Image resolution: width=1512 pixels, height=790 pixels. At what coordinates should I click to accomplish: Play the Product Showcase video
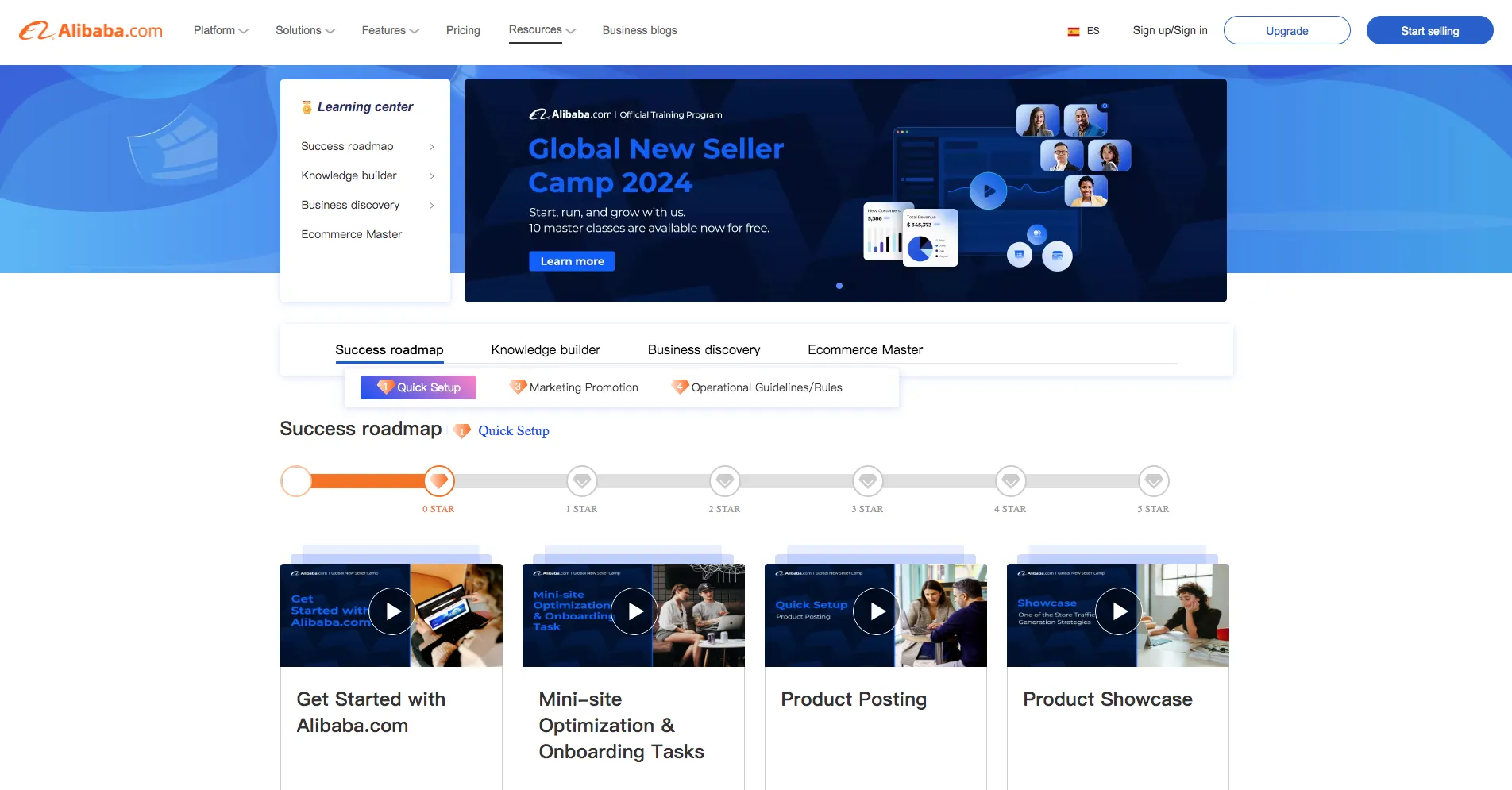tap(1119, 611)
